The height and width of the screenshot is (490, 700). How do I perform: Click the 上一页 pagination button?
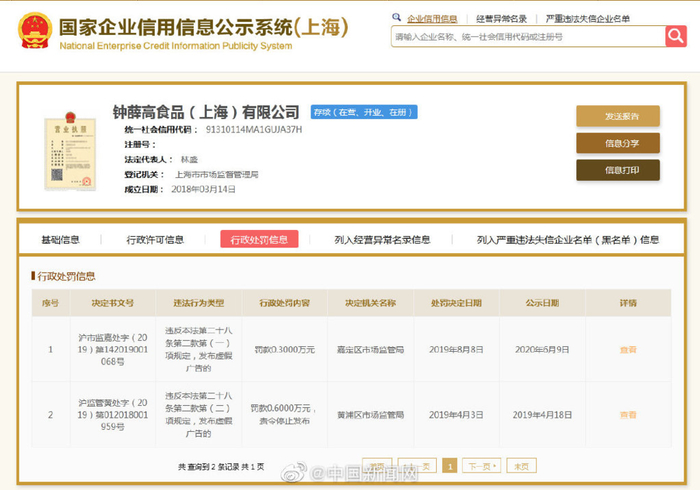[x=417, y=466]
